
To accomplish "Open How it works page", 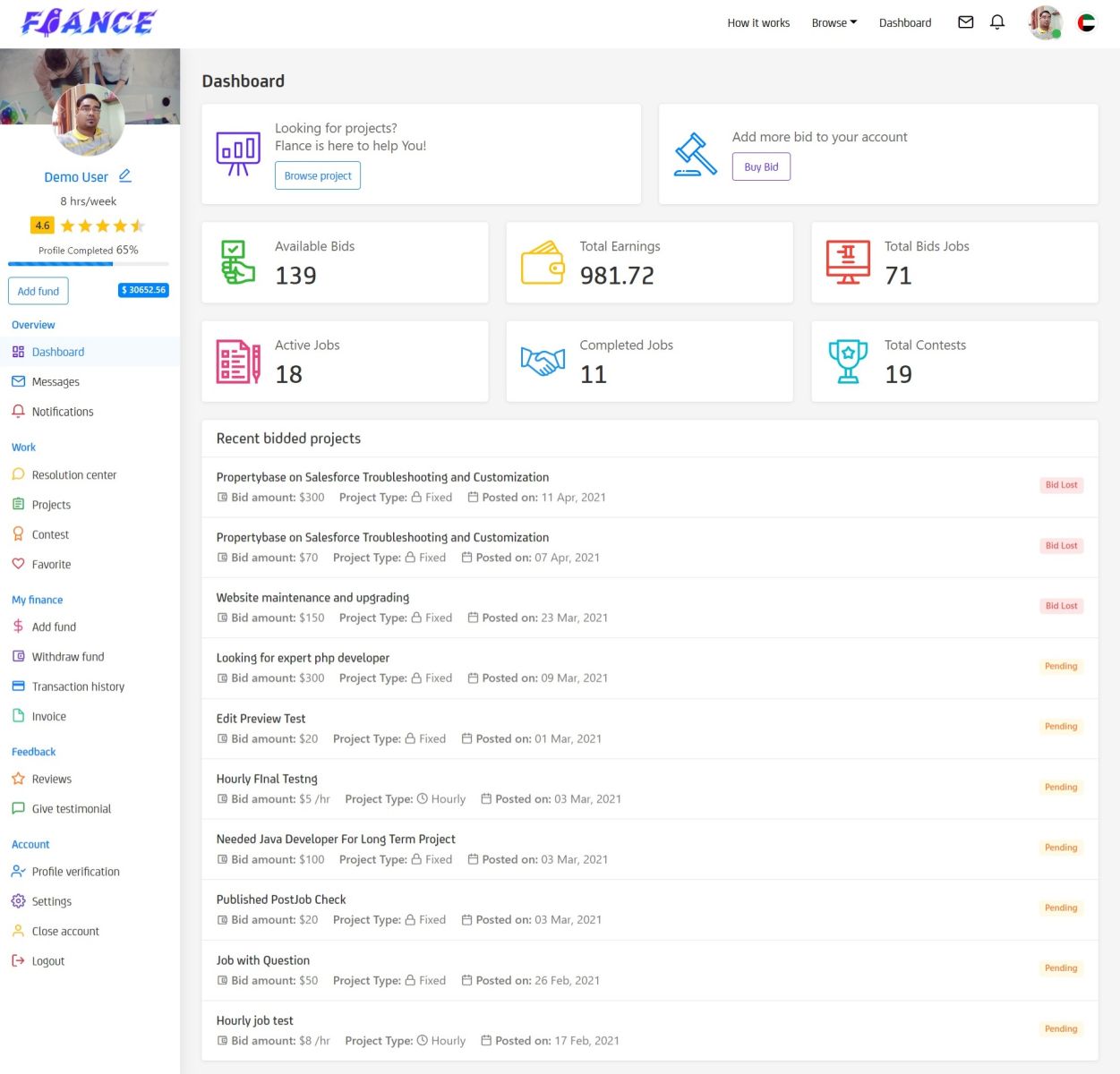I will [x=758, y=23].
